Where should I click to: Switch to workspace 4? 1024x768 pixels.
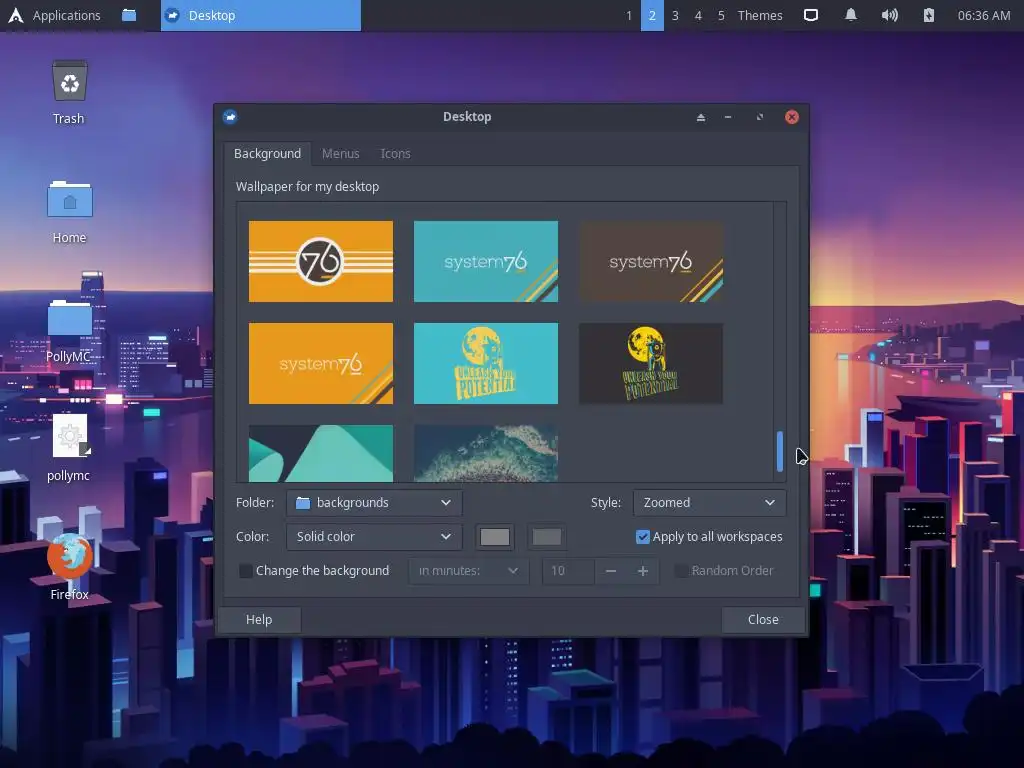coord(698,16)
